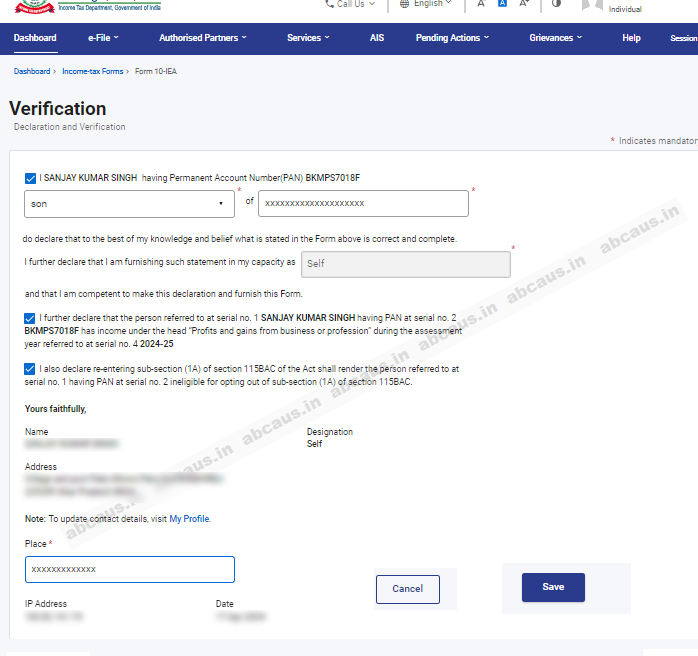The image size is (698, 656).
Task: Open the Call Us dropdown
Action: [351, 4]
